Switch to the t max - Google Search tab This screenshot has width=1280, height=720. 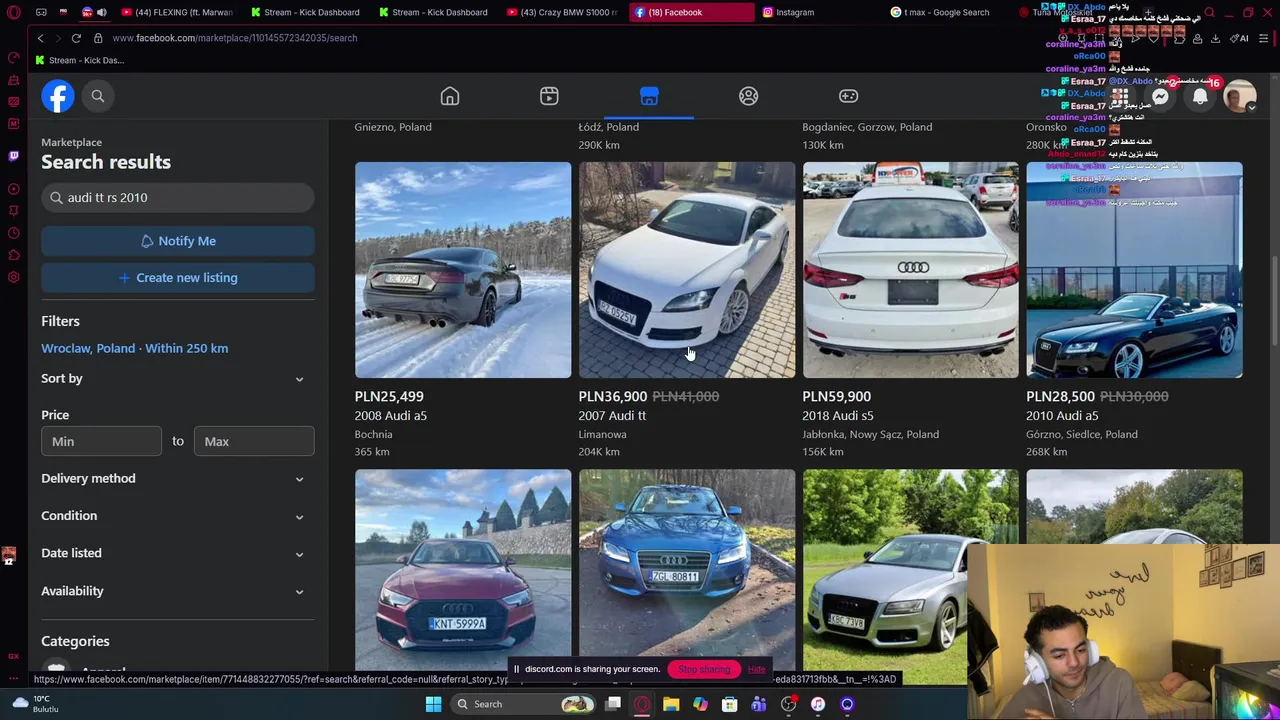946,12
